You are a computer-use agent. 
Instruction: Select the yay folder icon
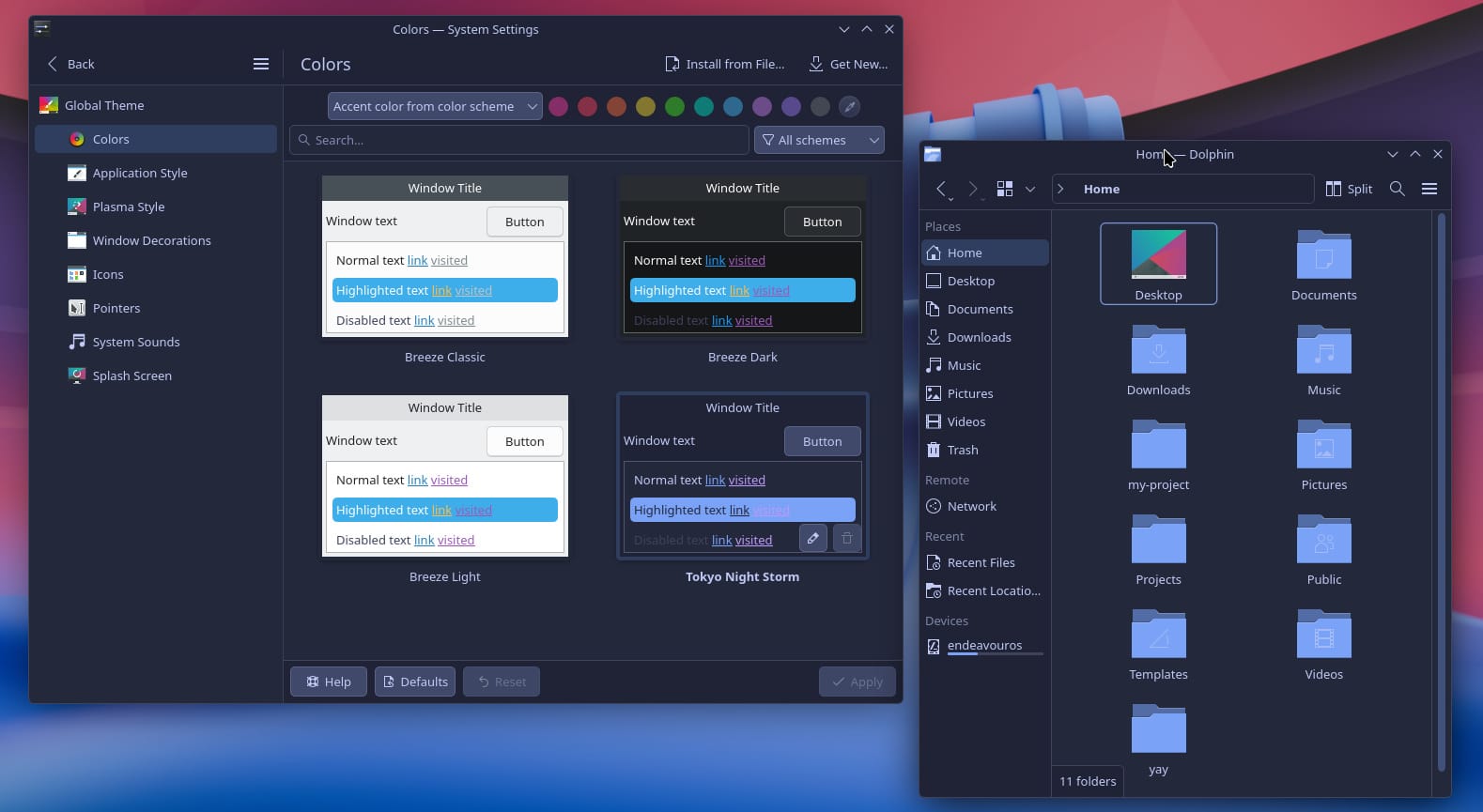click(1159, 728)
